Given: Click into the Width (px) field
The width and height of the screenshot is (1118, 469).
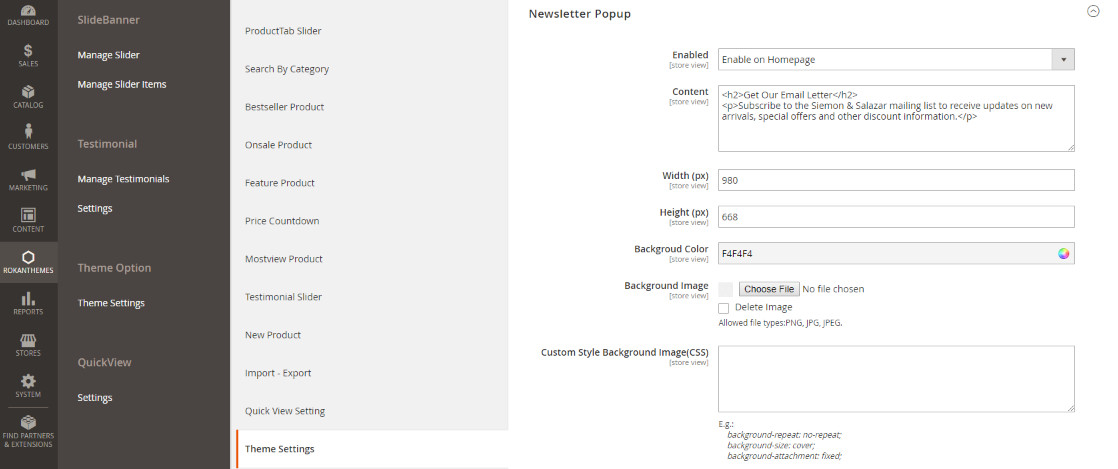Looking at the screenshot, I should click(896, 180).
